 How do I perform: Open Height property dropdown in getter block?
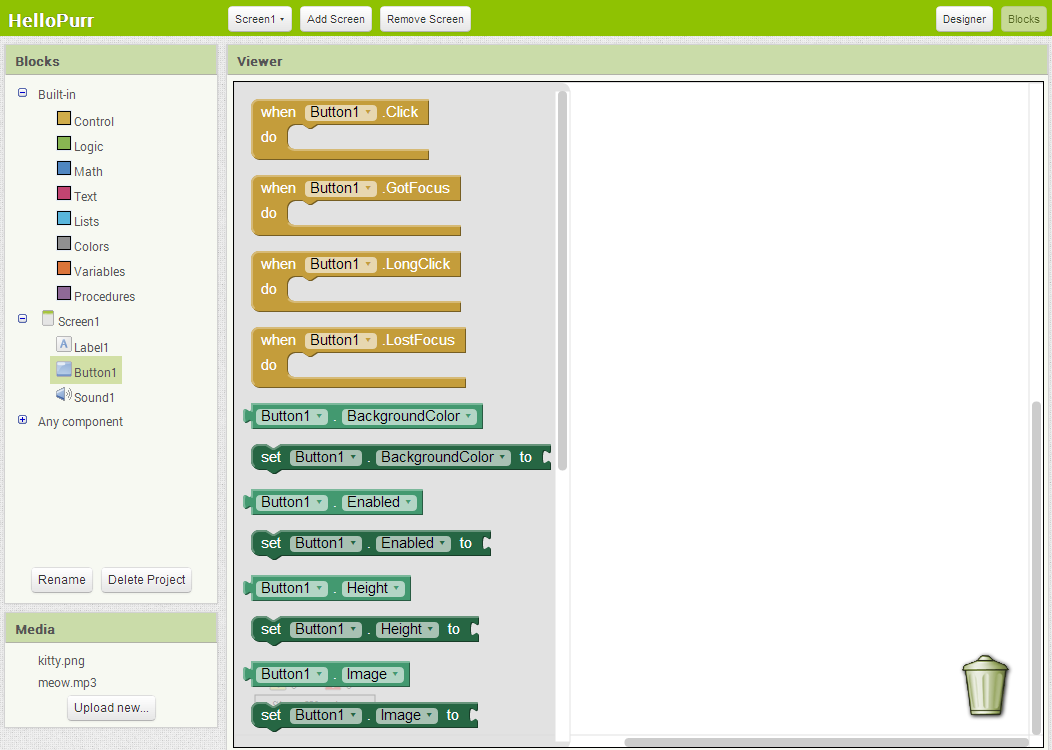374,588
